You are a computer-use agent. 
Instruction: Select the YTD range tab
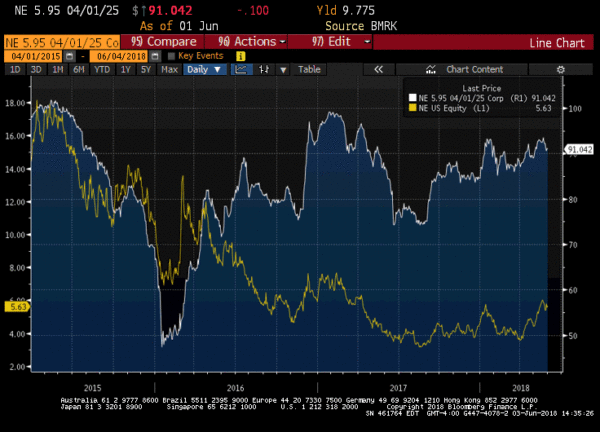click(x=102, y=70)
